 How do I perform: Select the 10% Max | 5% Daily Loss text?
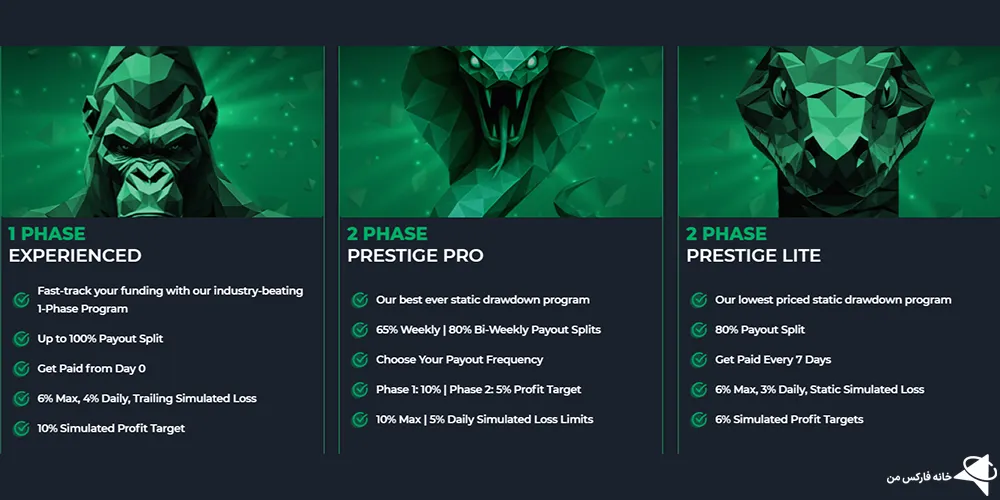click(x=484, y=420)
